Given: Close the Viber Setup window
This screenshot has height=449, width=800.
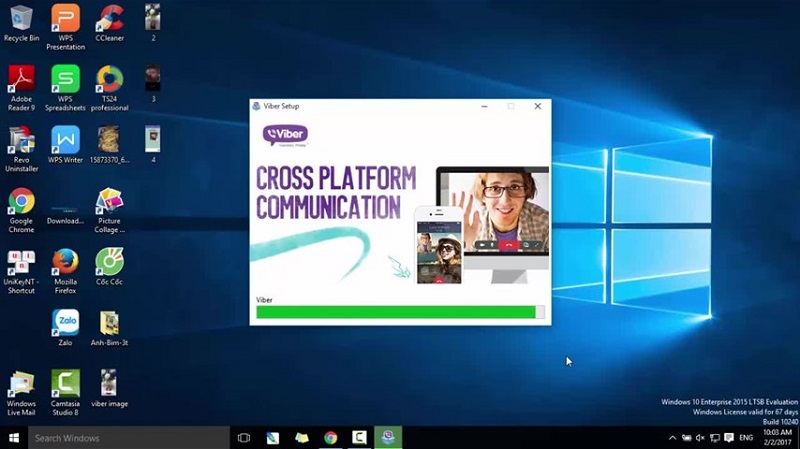Looking at the screenshot, I should [x=537, y=106].
